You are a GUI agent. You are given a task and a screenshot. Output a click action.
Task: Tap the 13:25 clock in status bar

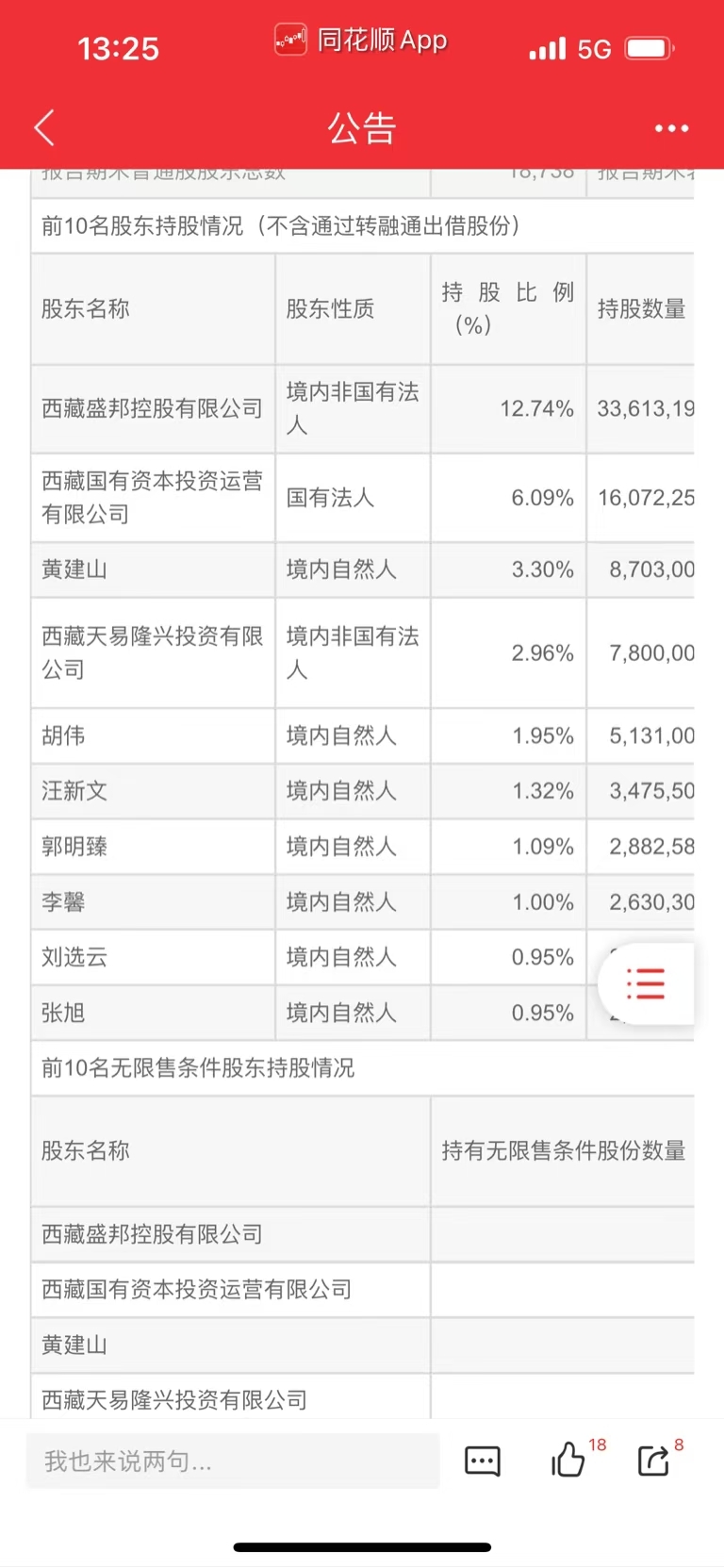(x=118, y=48)
